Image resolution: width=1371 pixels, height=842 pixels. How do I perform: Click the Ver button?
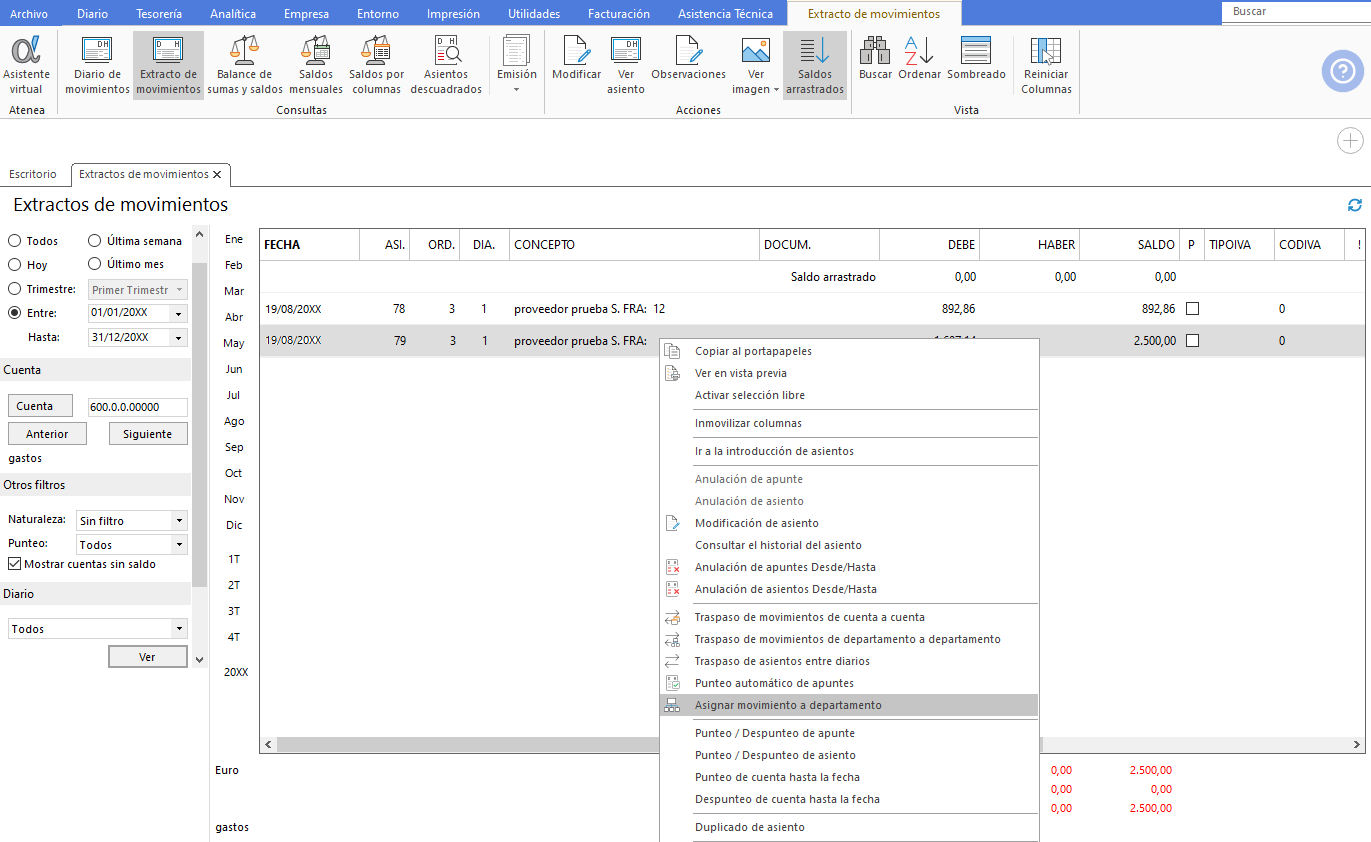point(147,657)
